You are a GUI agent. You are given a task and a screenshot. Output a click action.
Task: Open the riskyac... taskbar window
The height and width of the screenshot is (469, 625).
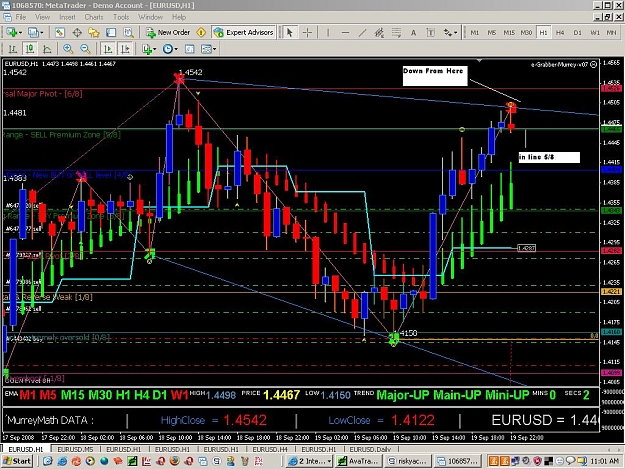pyautogui.click(x=407, y=461)
